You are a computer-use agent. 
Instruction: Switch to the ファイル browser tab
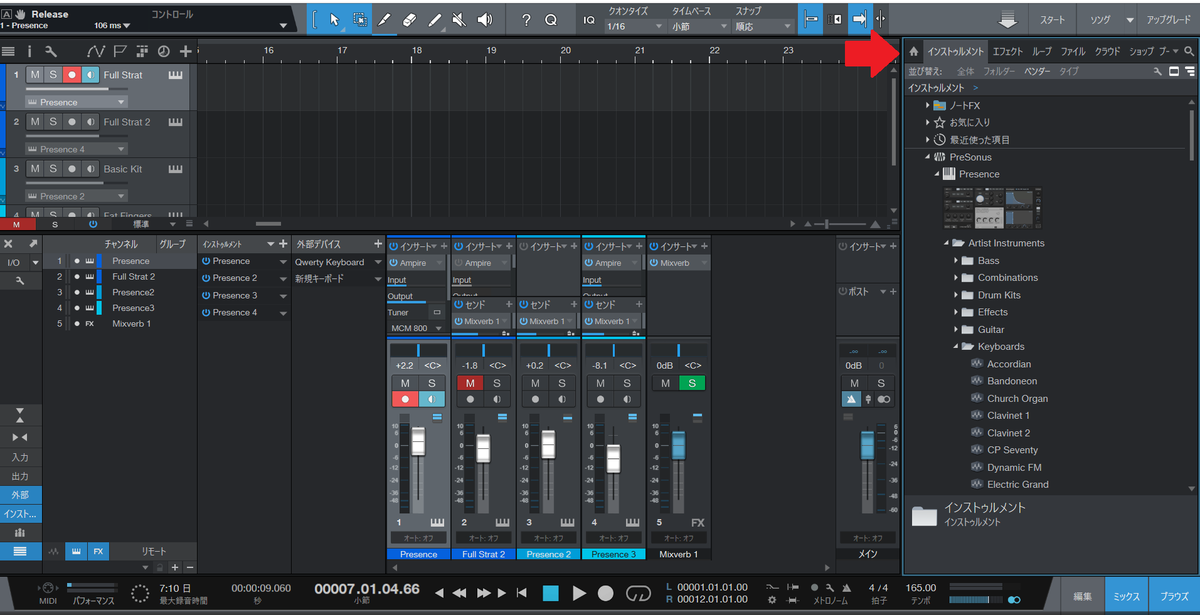pos(1073,51)
